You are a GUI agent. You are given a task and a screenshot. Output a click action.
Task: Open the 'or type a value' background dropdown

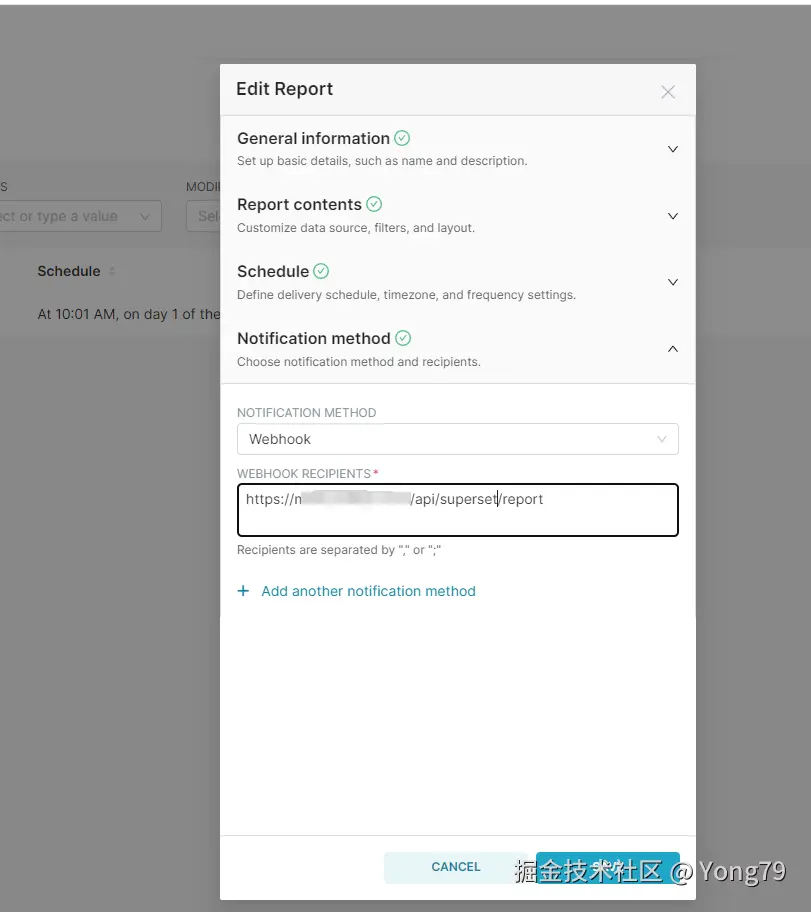[x=80, y=216]
